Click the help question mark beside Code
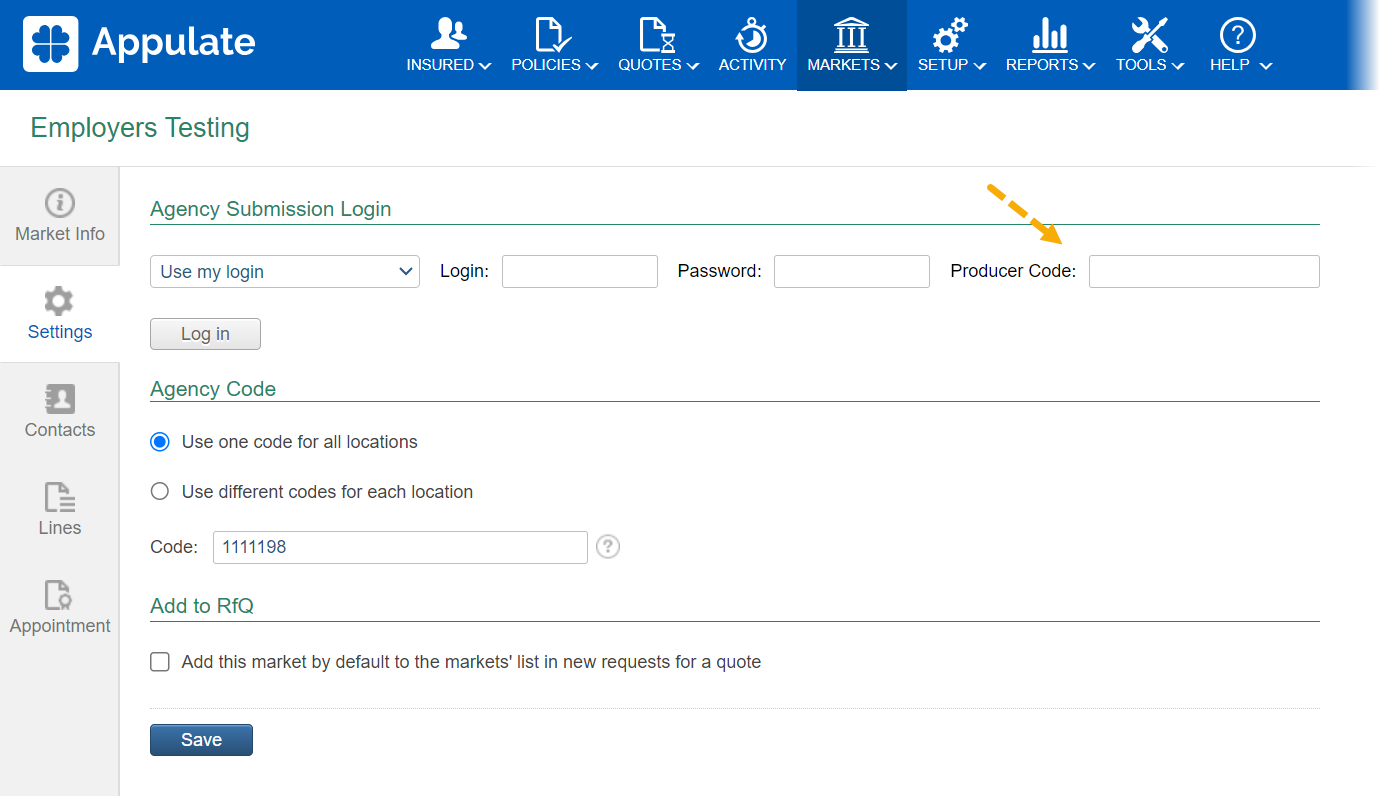The width and height of the screenshot is (1380, 796). click(608, 547)
